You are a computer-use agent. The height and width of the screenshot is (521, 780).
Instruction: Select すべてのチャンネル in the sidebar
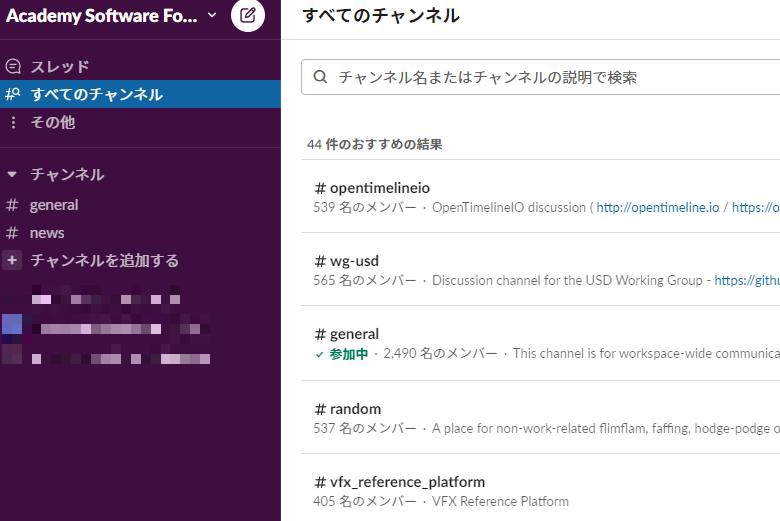140,94
